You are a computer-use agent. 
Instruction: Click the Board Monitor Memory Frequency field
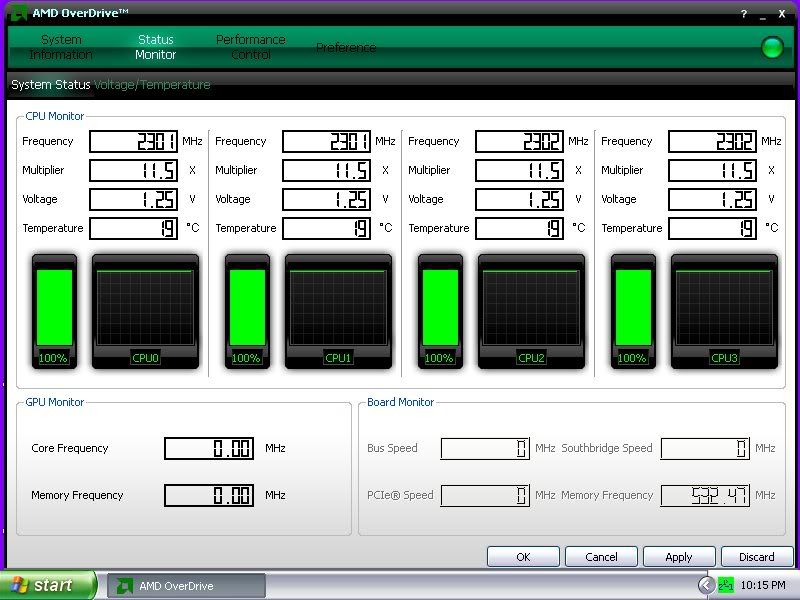705,495
